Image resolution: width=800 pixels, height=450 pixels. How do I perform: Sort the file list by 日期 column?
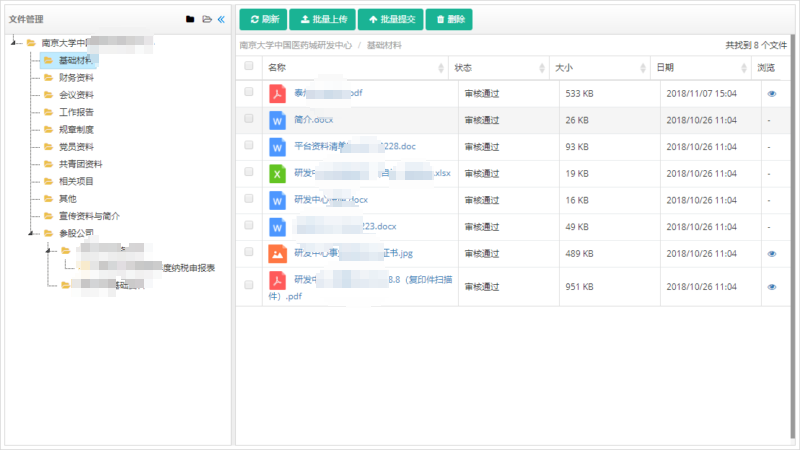[x=664, y=67]
